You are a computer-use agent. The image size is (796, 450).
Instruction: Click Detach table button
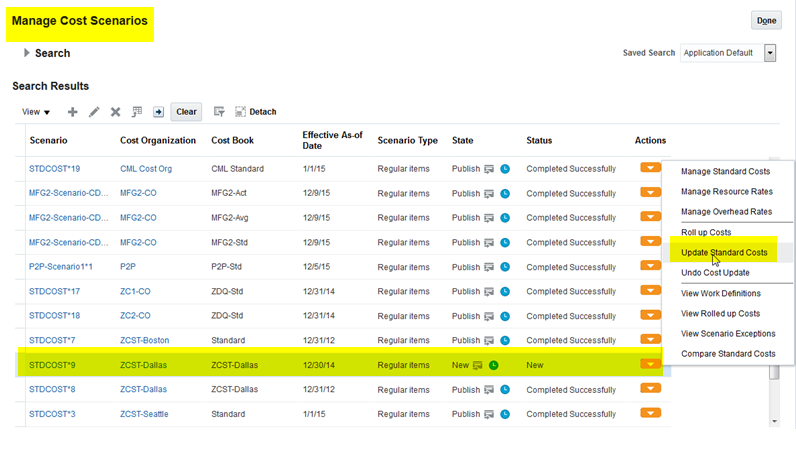click(255, 112)
